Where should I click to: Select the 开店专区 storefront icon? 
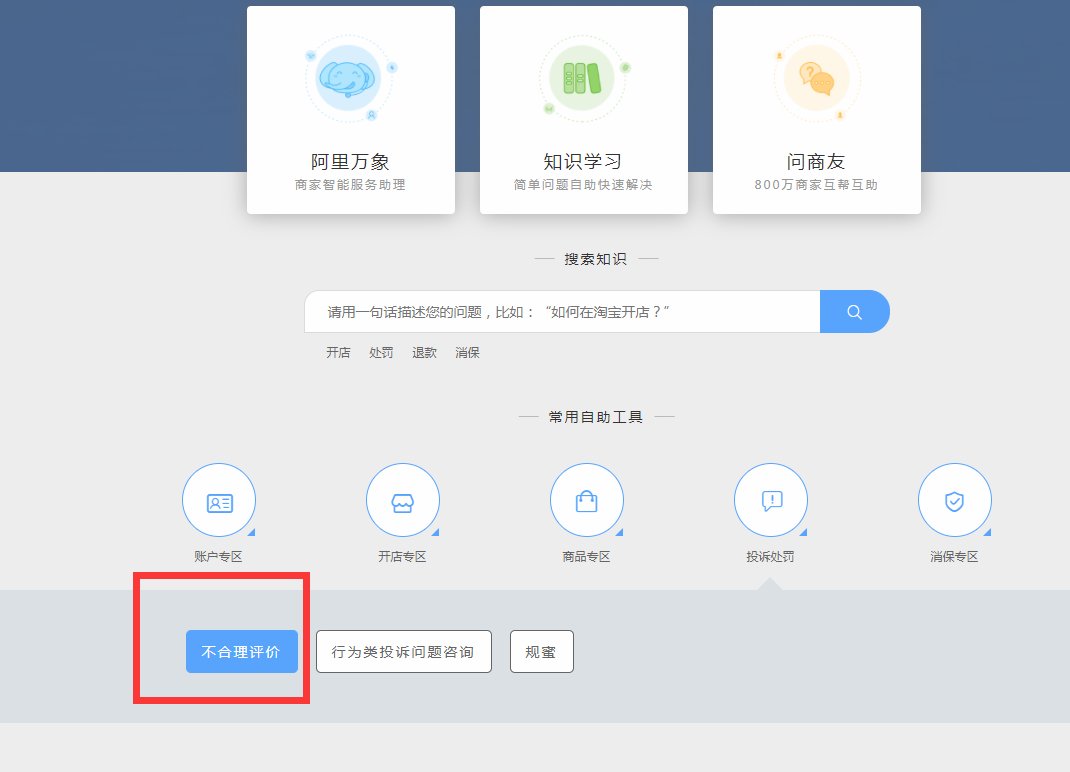click(402, 500)
